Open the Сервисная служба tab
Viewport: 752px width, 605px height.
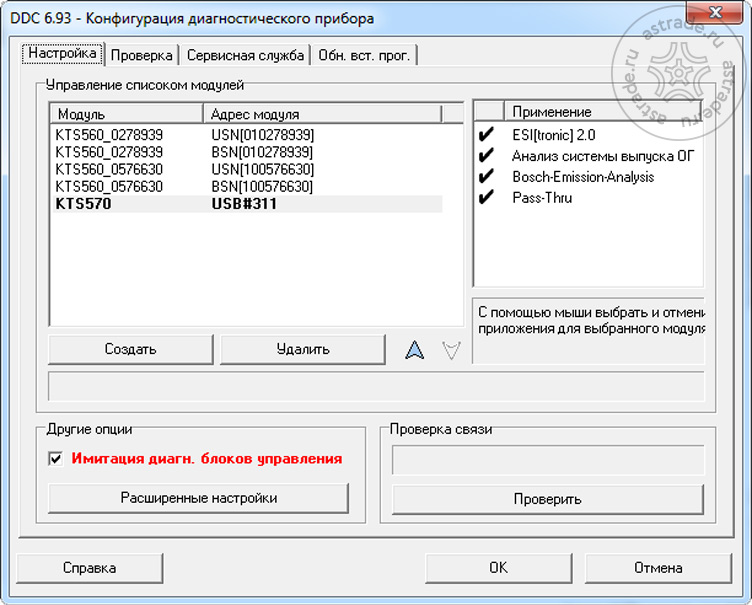click(x=245, y=55)
